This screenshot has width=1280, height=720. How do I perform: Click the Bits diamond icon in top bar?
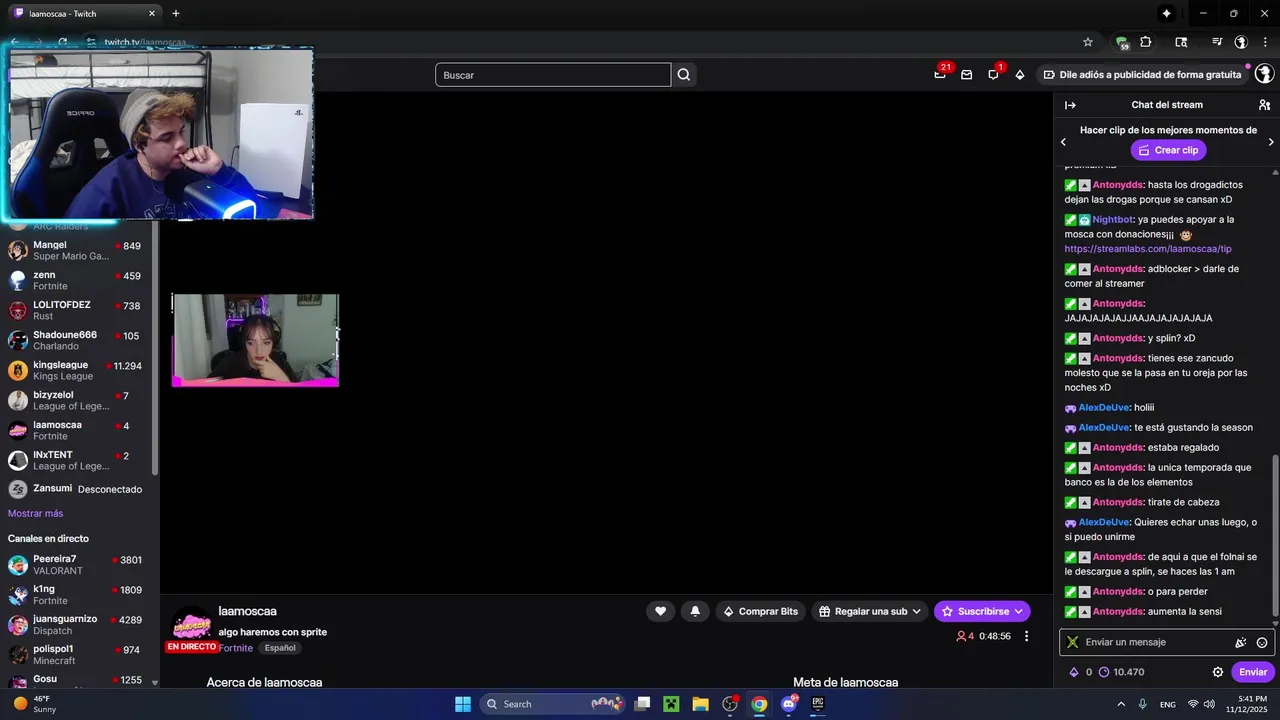tap(1020, 75)
